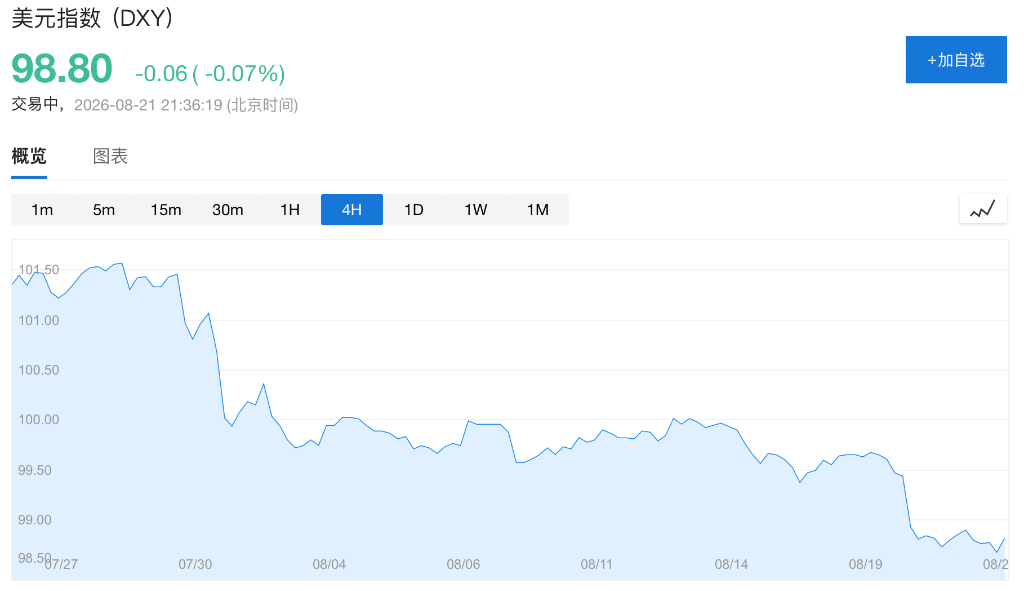Switch to 30m interval

[228, 210]
